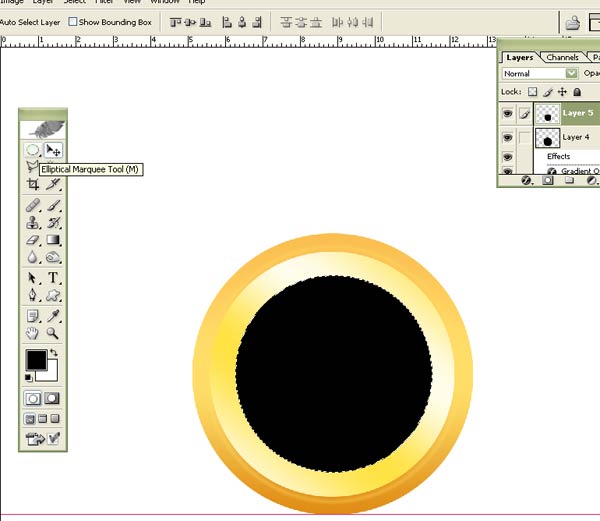Select the Crop tool
The image size is (600, 521).
(x=33, y=184)
